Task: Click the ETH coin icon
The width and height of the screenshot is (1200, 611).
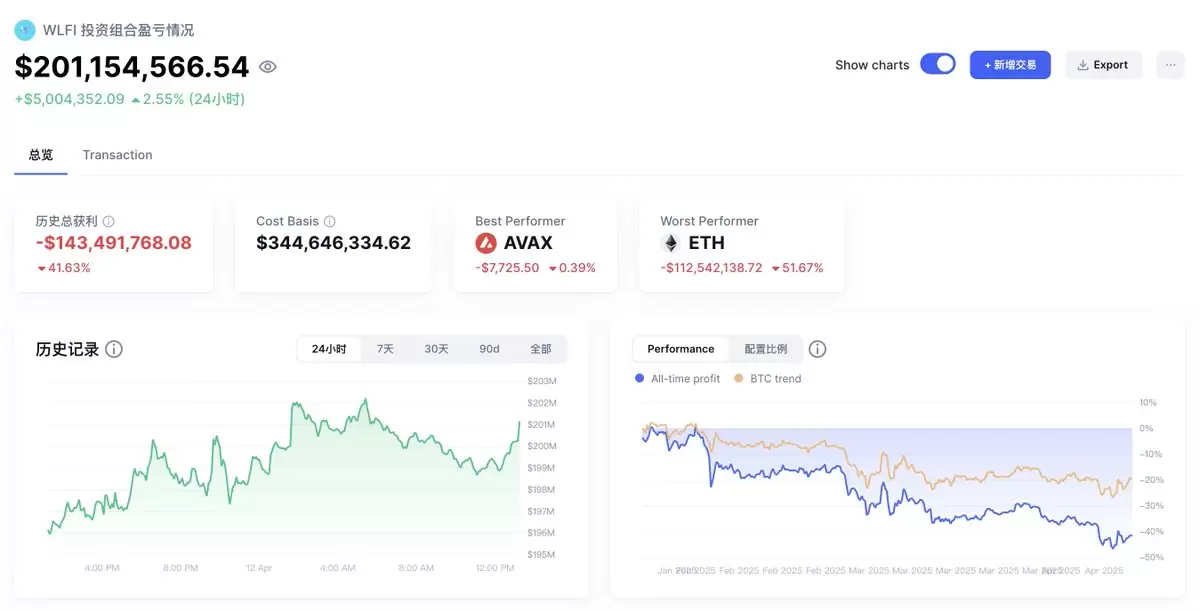Action: point(670,243)
